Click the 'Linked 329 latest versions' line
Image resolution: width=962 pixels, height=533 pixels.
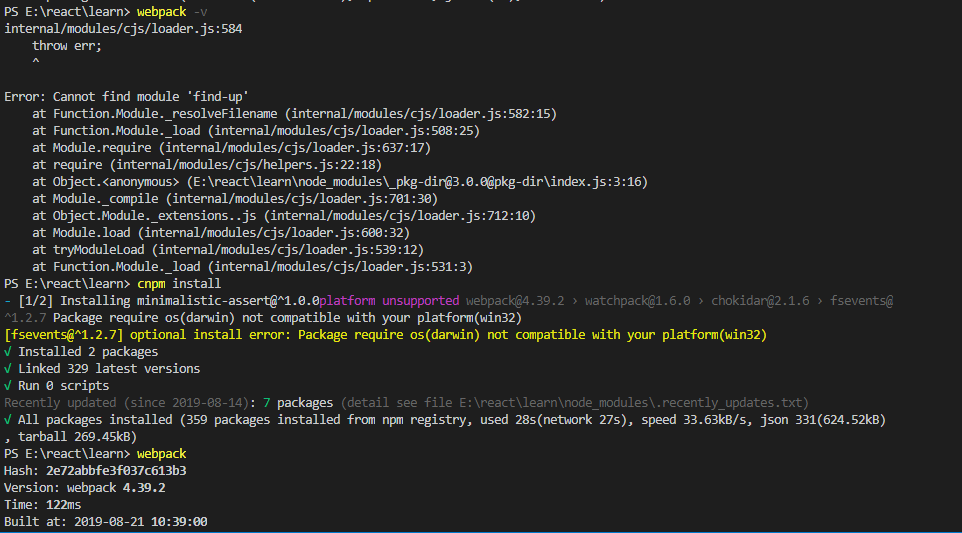(x=102, y=369)
